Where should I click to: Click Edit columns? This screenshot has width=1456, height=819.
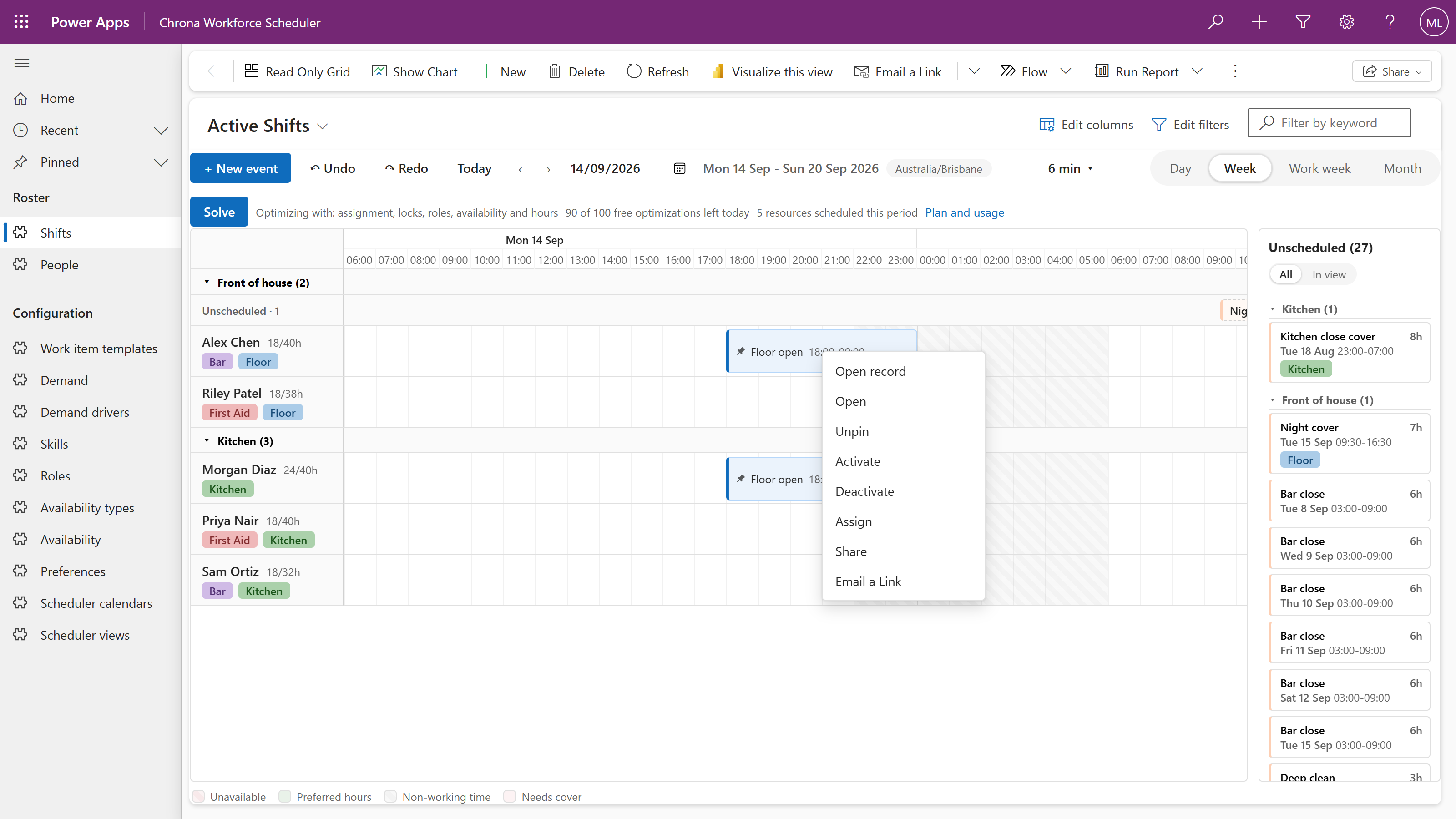1086,124
